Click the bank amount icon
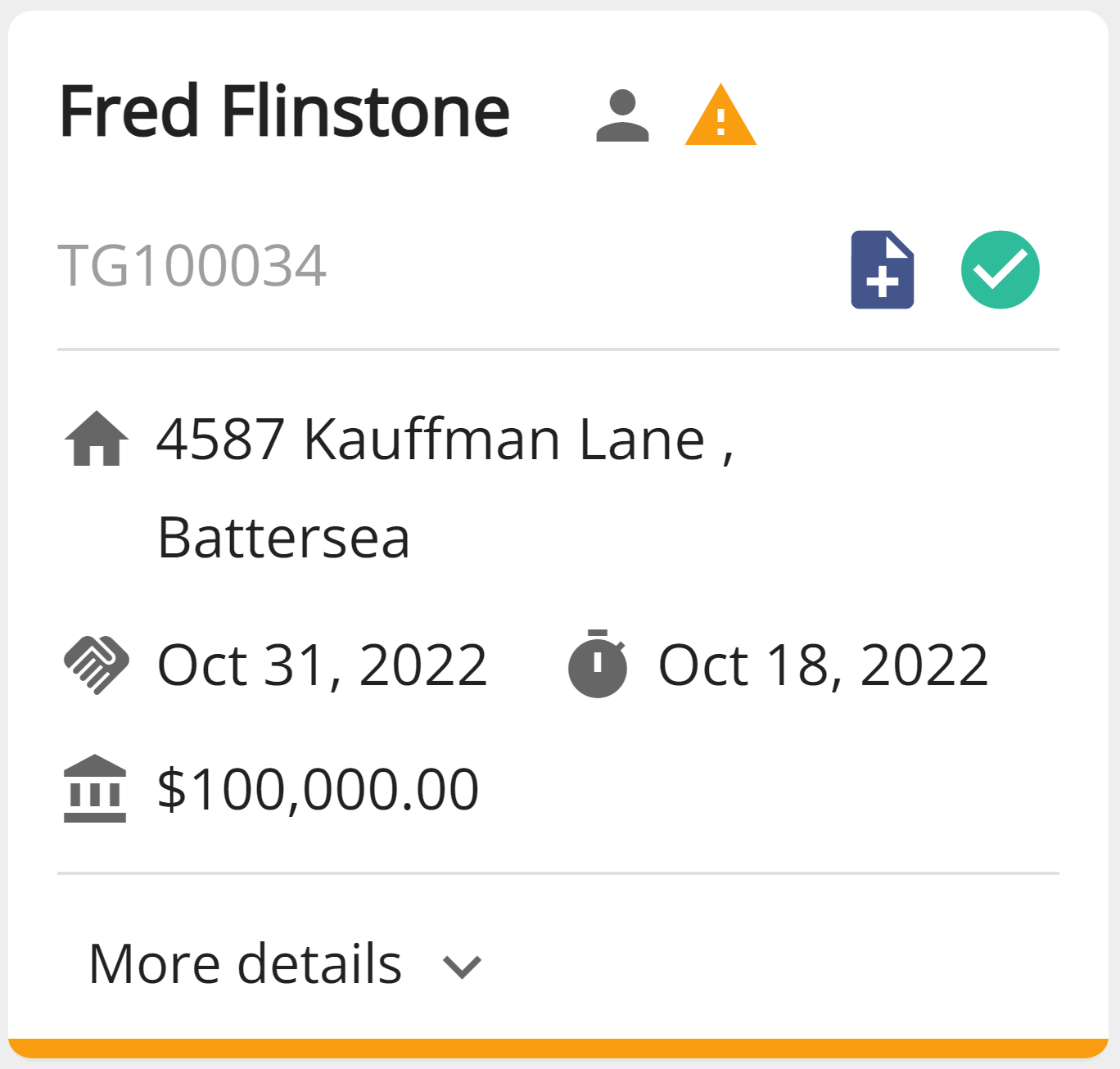The width and height of the screenshot is (1120, 1069). pyautogui.click(x=95, y=788)
